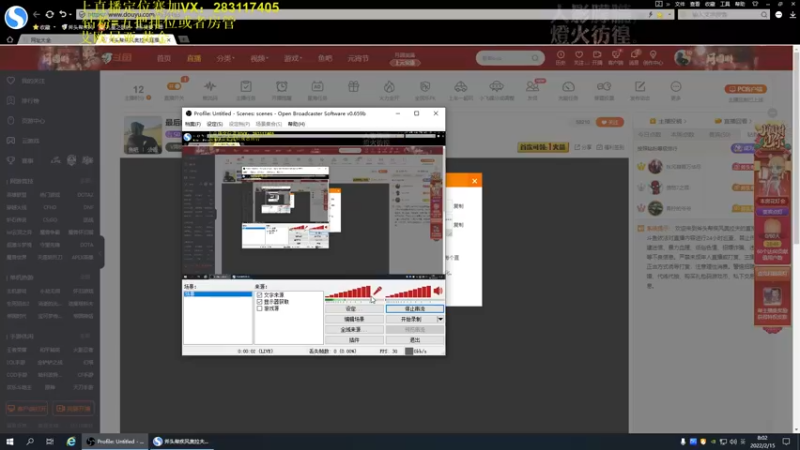Click the browser back arrow
The image size is (800, 450).
(x=36, y=14)
